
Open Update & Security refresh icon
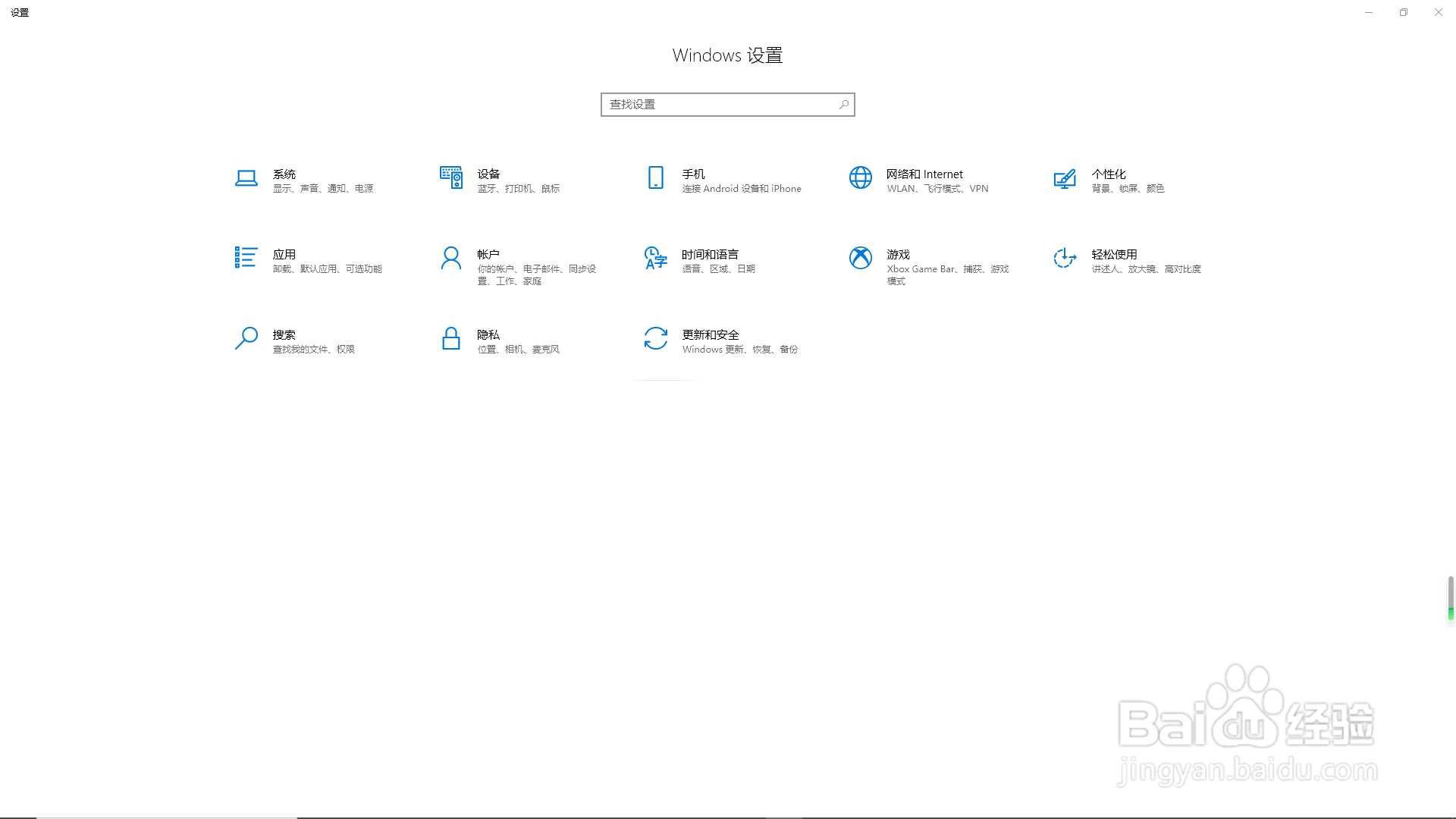pos(655,338)
